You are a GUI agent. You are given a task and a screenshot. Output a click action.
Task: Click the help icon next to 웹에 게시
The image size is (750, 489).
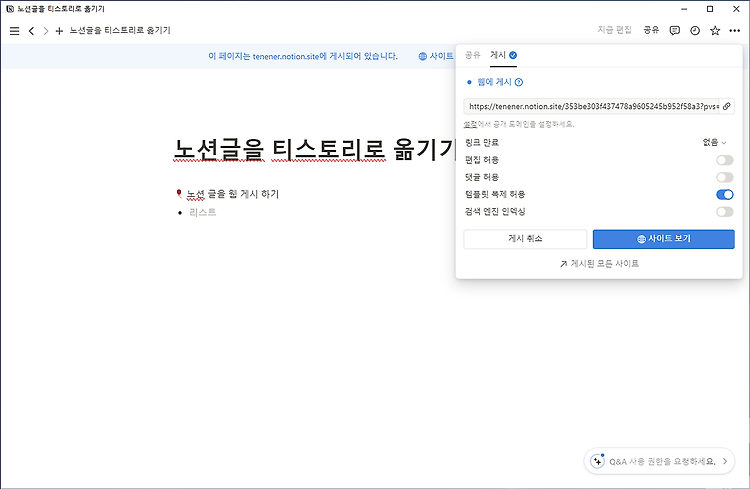coord(519,82)
